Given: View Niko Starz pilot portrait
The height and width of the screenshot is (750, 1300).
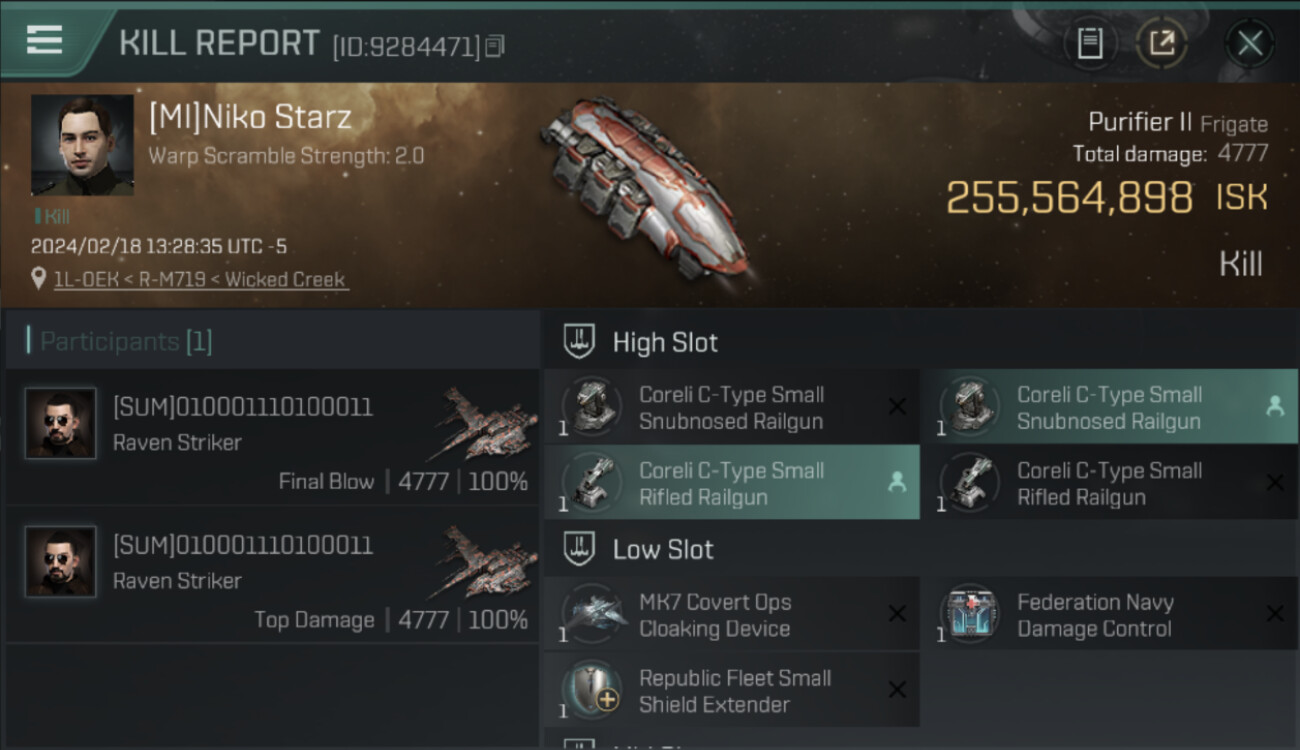Looking at the screenshot, I should pyautogui.click(x=82, y=145).
